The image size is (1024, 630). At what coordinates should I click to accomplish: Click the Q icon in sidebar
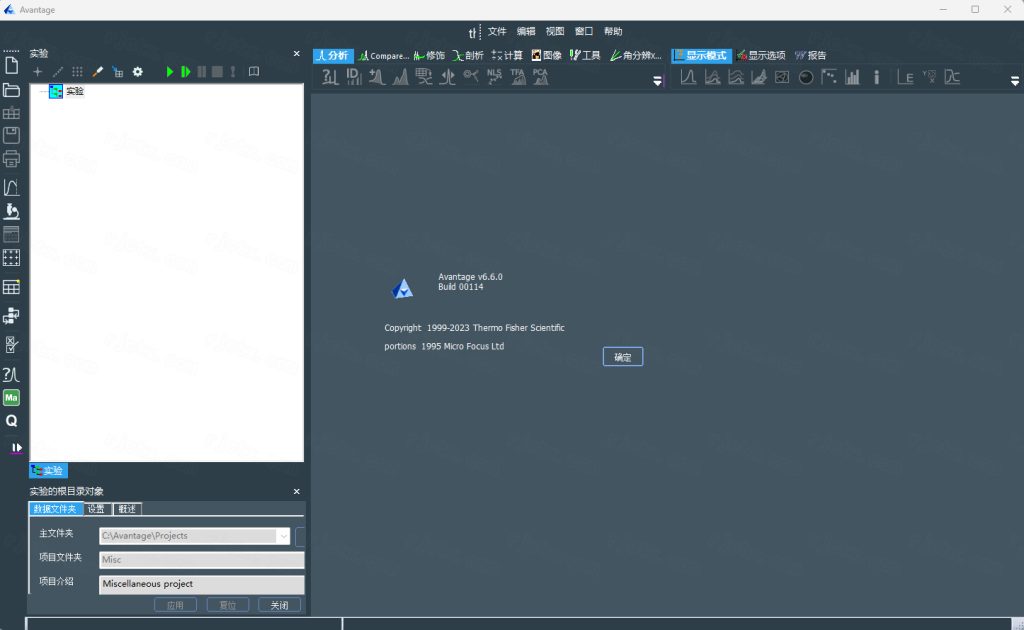tap(11, 421)
